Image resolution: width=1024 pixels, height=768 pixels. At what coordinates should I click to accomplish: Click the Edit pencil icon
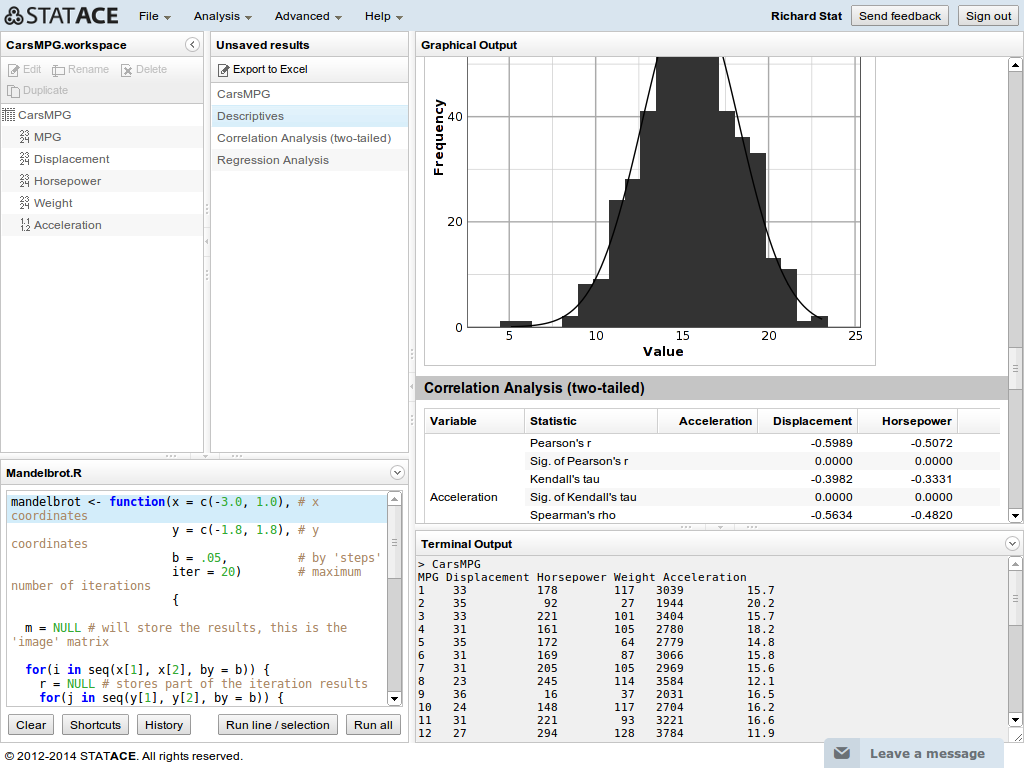(14, 70)
